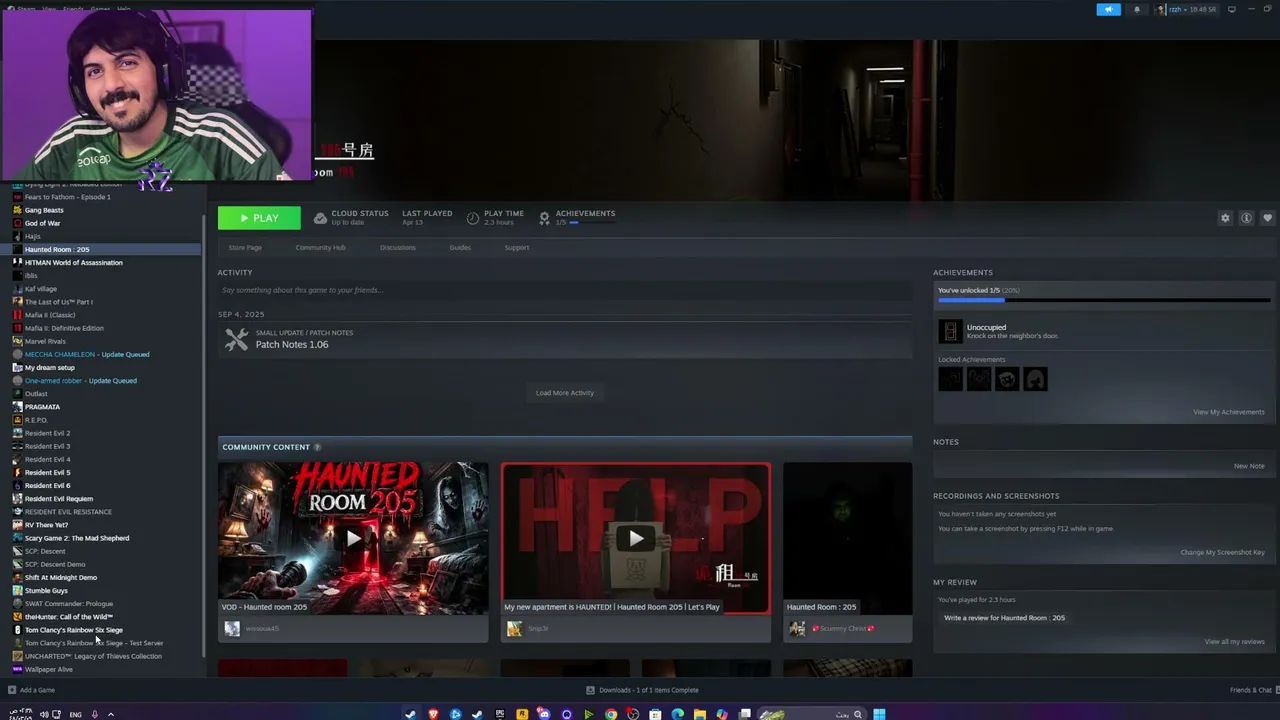Open the game info icon

click(x=1246, y=218)
